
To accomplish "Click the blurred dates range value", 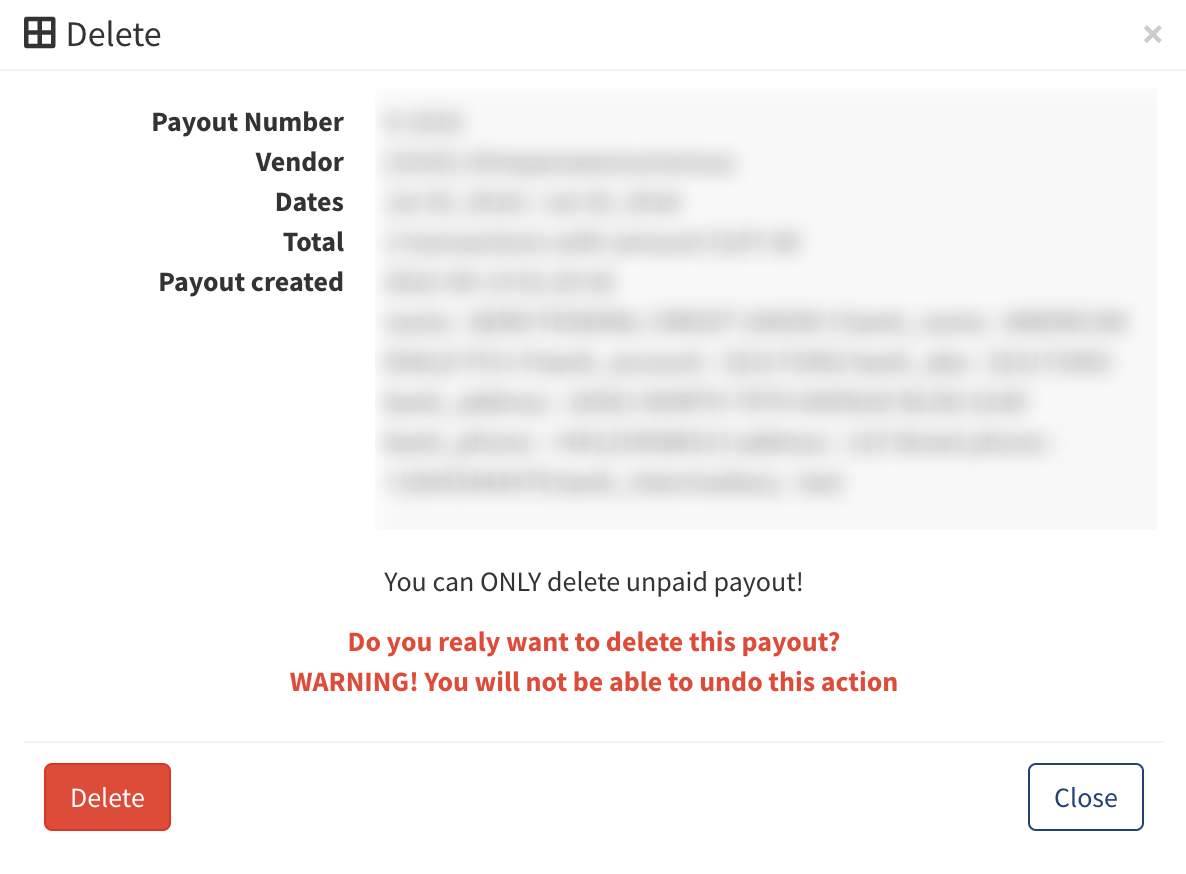I will (532, 202).
